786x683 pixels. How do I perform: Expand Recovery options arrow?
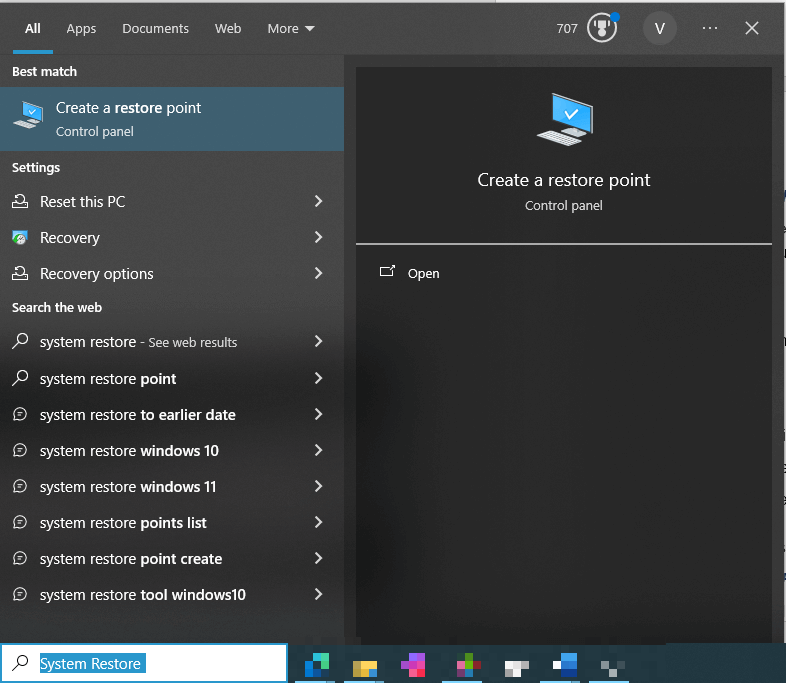pos(318,274)
